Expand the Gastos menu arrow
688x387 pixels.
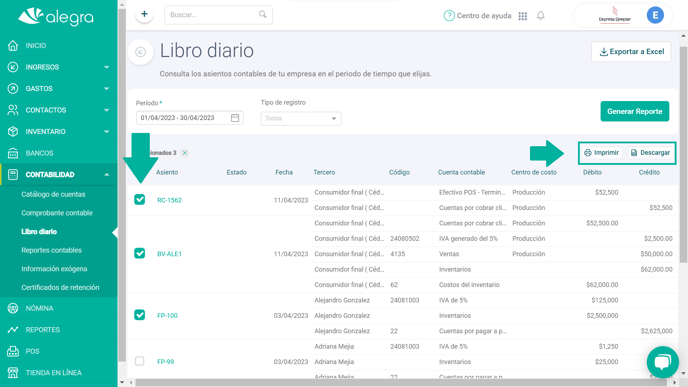pyautogui.click(x=106, y=89)
